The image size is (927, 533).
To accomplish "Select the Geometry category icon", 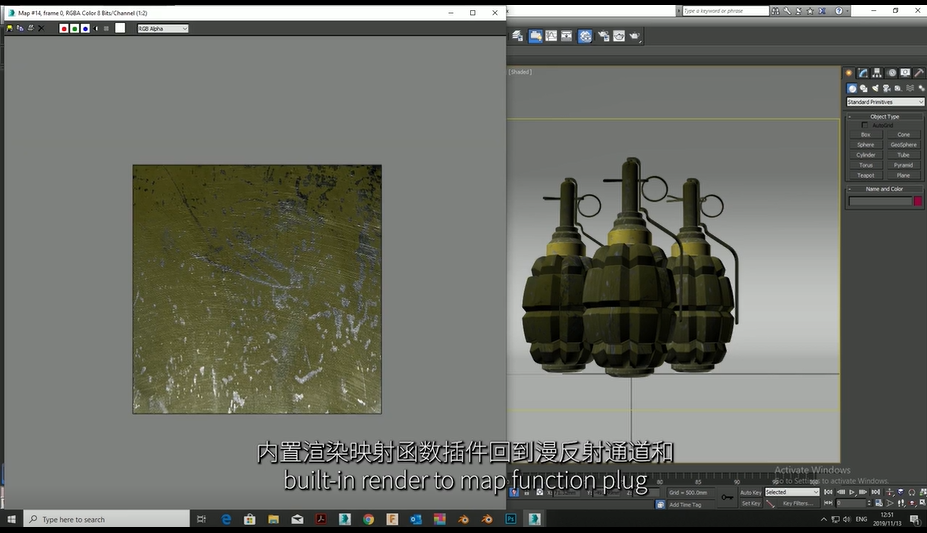I will [x=852, y=88].
